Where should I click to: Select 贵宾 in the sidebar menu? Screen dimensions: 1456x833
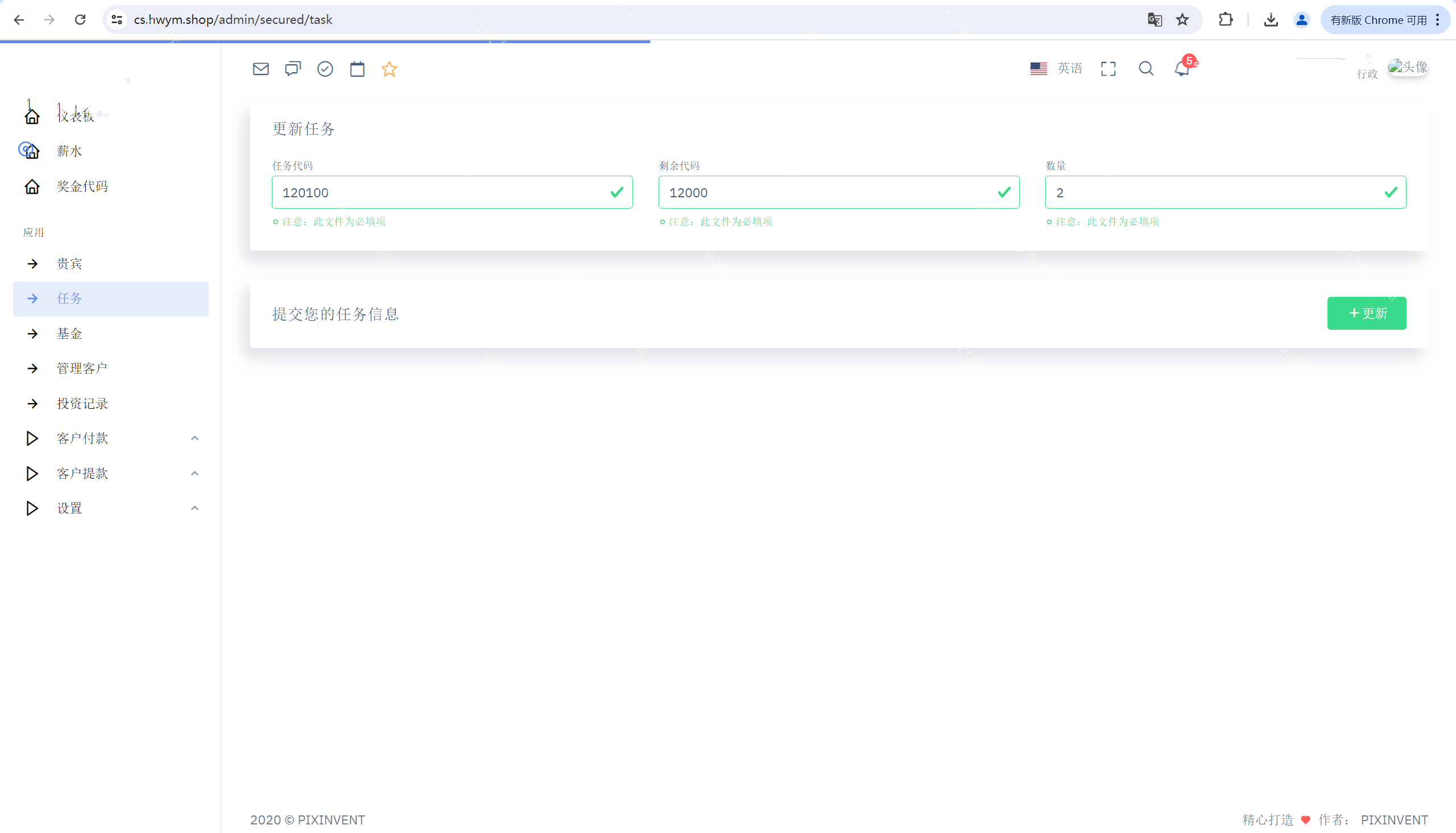pyautogui.click(x=69, y=264)
